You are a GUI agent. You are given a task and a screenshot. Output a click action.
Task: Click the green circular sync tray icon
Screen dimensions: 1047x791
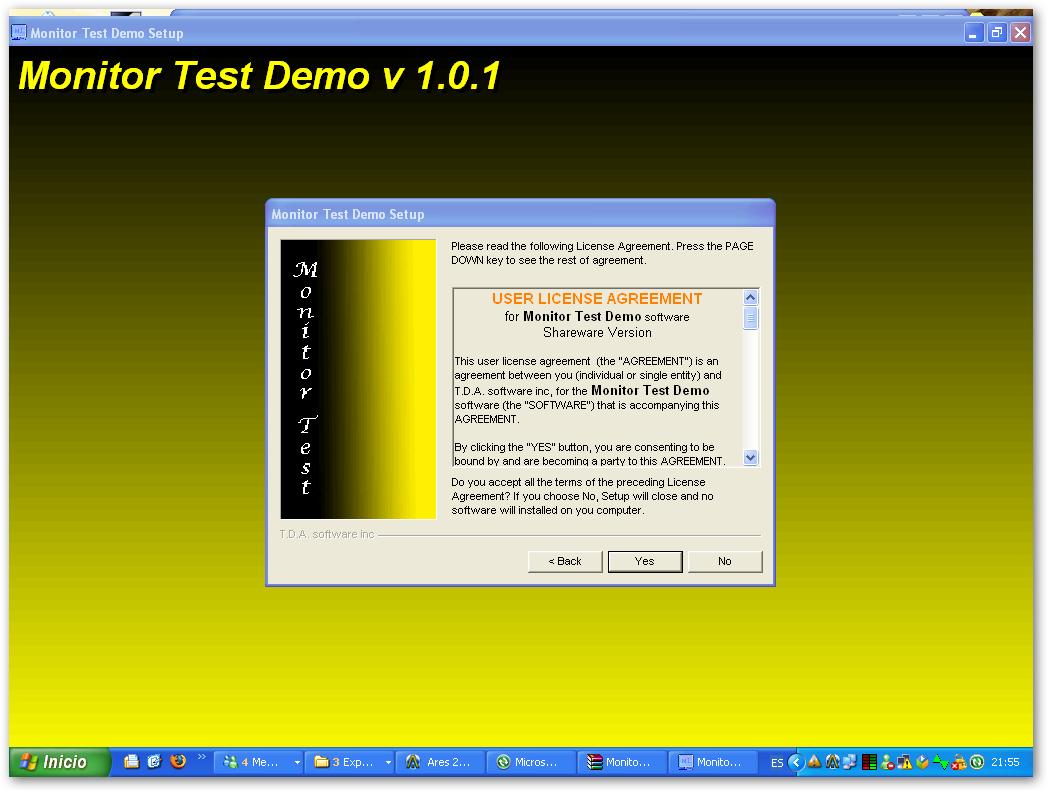pos(976,762)
